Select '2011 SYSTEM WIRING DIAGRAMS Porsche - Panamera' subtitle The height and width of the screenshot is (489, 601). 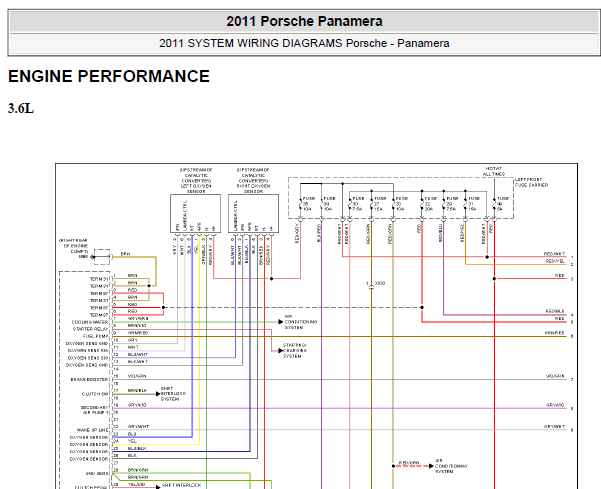coord(304,43)
